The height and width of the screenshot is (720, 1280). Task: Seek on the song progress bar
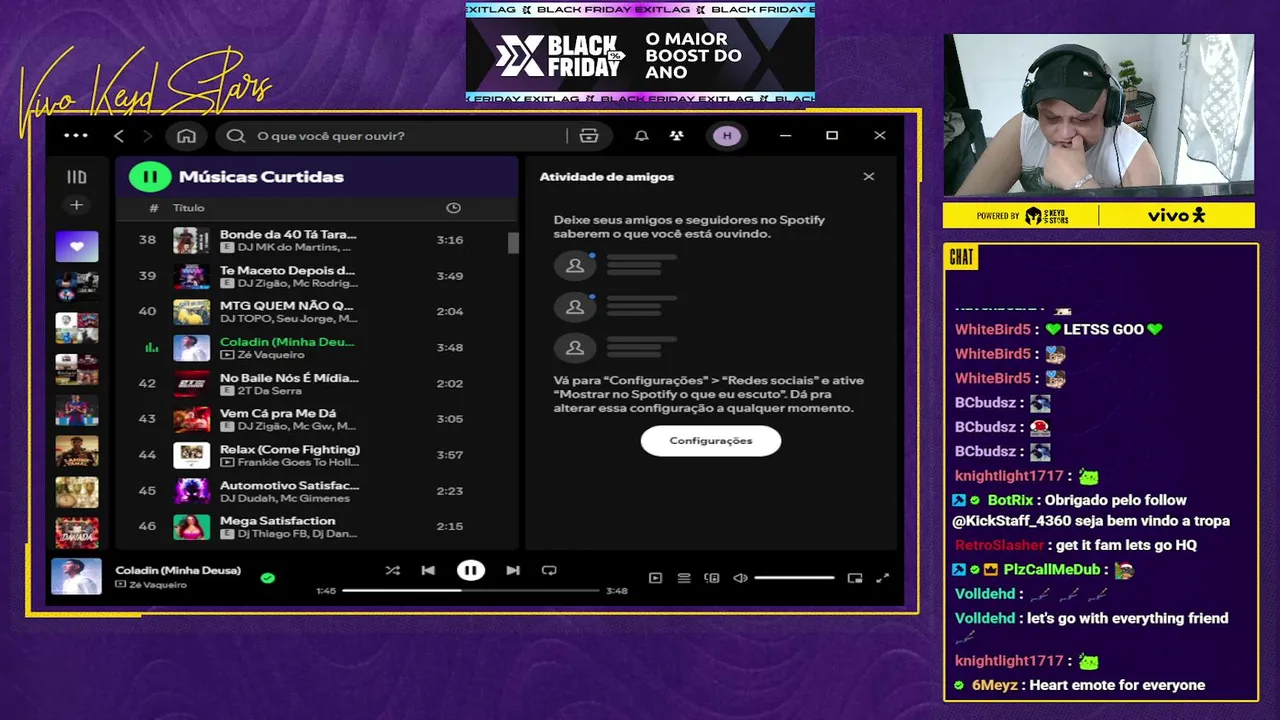[x=471, y=591]
